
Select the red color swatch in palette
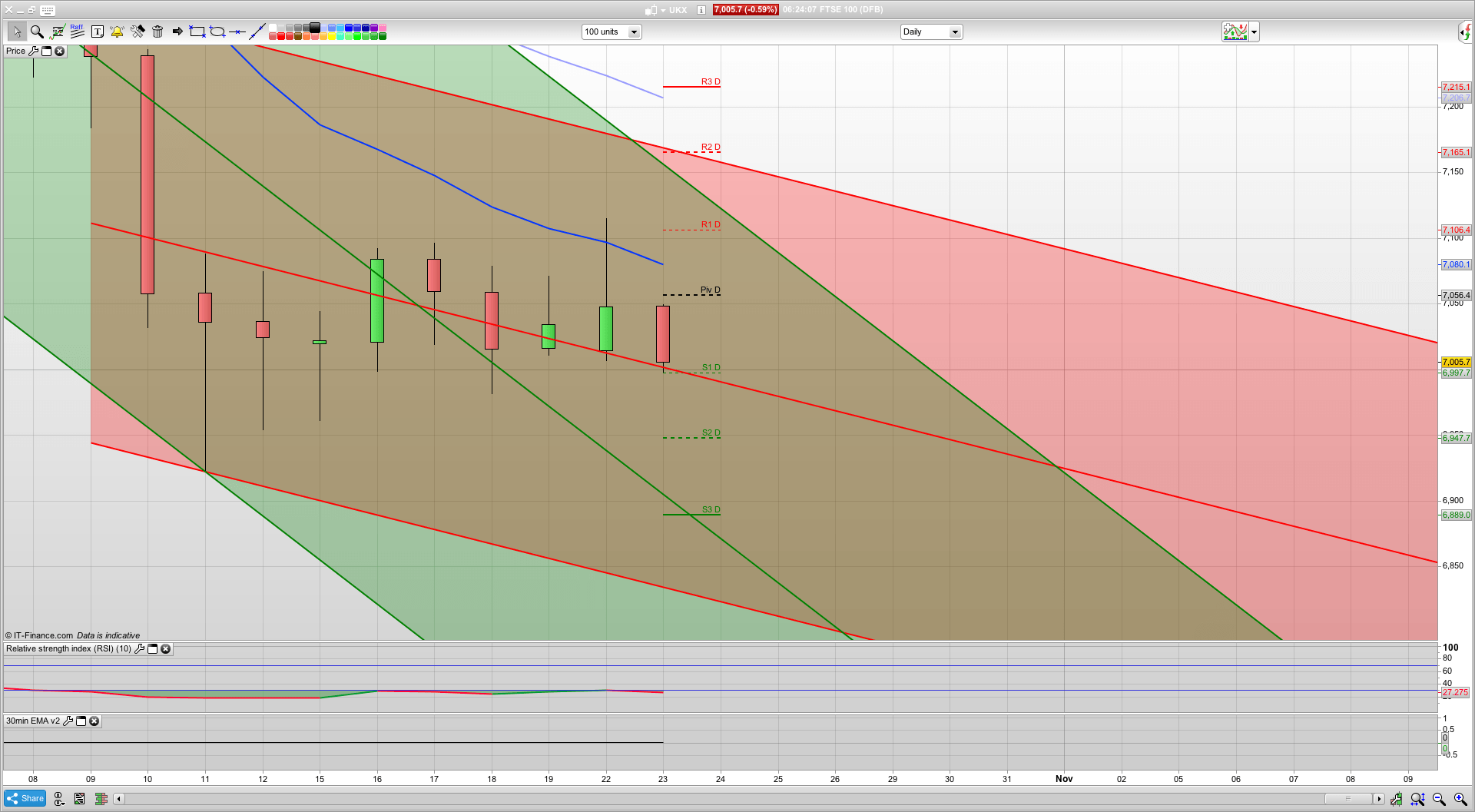point(282,36)
